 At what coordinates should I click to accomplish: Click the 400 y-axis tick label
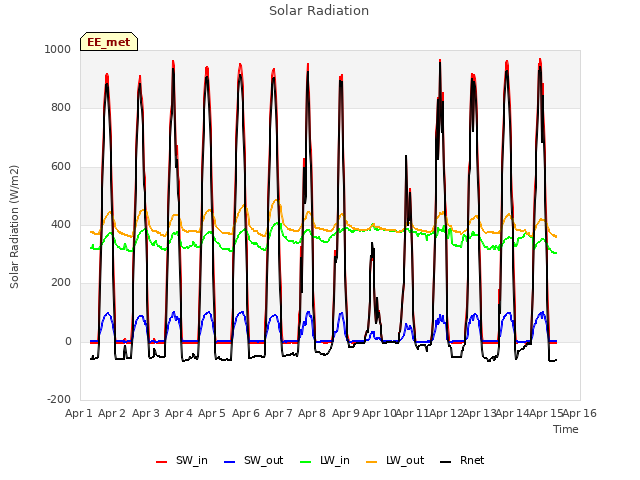click(61, 224)
